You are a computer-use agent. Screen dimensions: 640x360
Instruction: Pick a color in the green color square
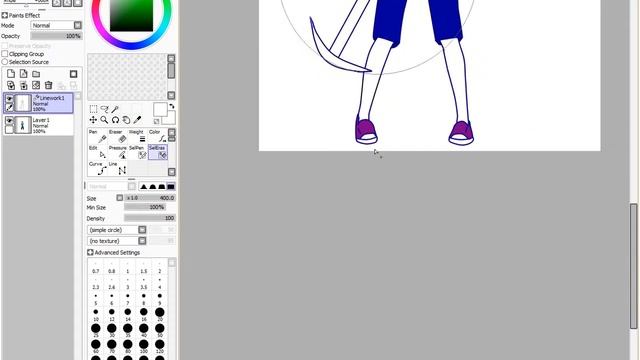pos(131,15)
